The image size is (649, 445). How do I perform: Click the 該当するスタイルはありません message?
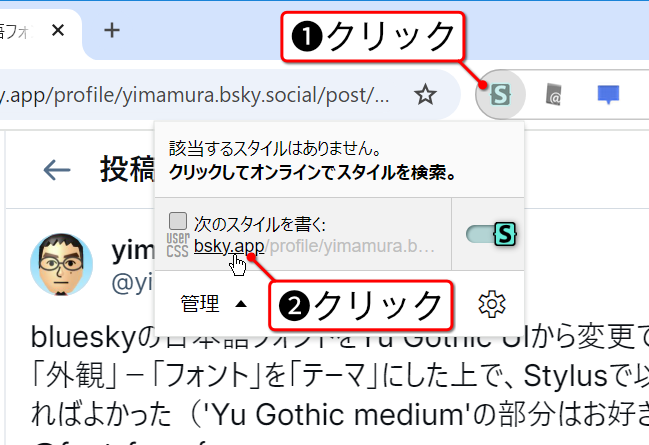[275, 148]
